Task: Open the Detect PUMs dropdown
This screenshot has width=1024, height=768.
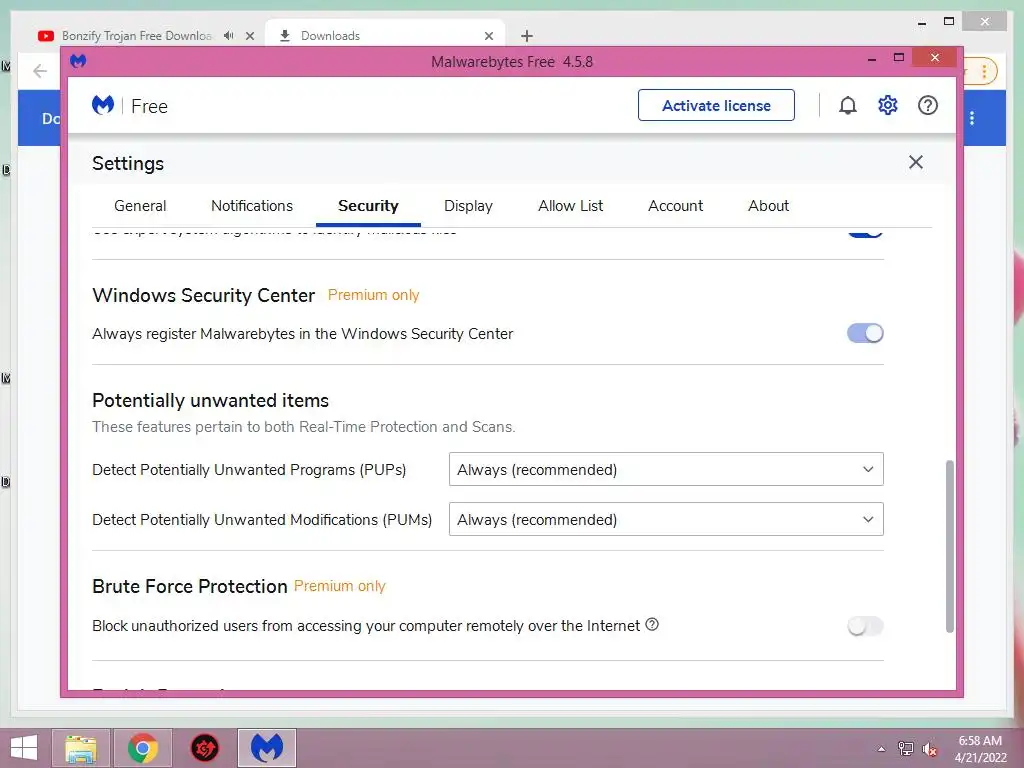Action: 666,519
